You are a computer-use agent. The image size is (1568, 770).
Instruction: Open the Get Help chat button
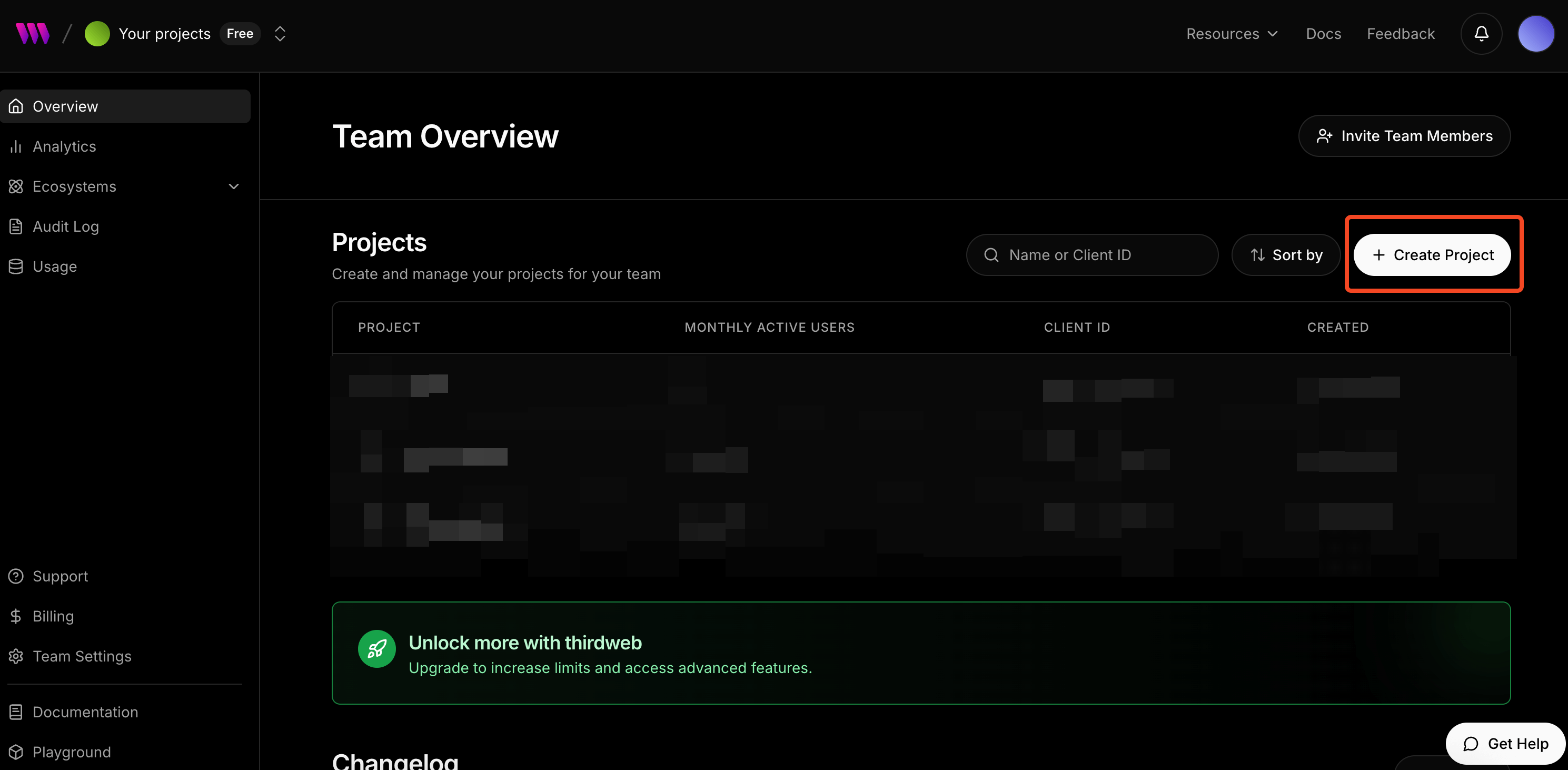pos(1505,744)
